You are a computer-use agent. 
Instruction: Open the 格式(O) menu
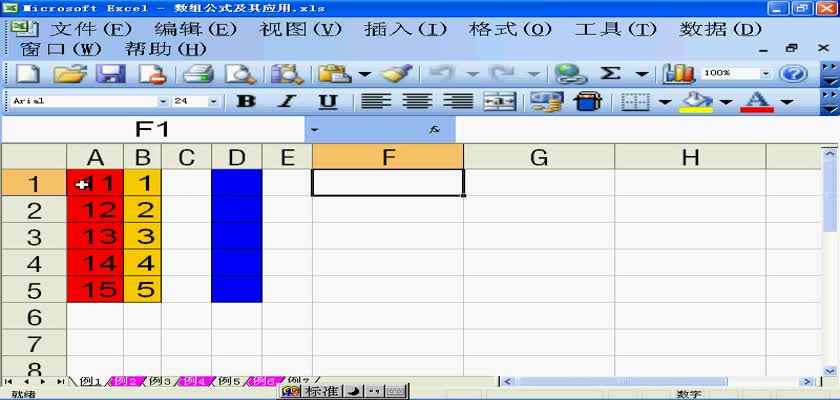(510, 29)
